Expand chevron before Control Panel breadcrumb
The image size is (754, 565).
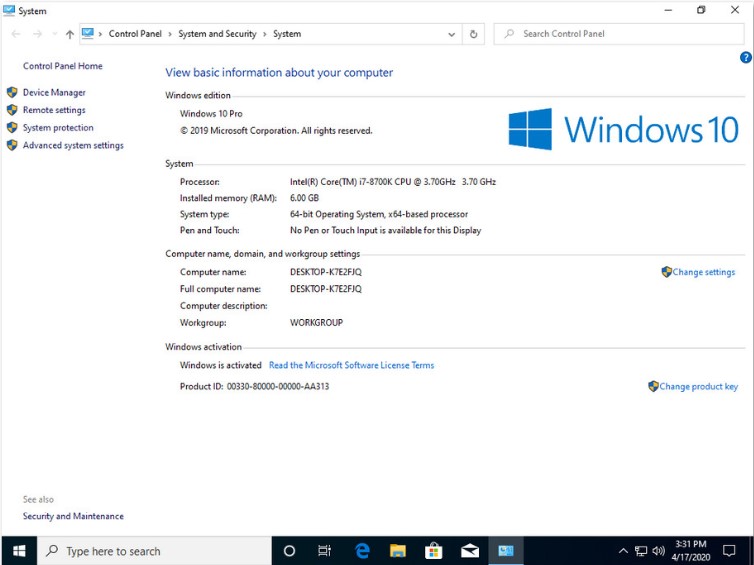pyautogui.click(x=100, y=34)
